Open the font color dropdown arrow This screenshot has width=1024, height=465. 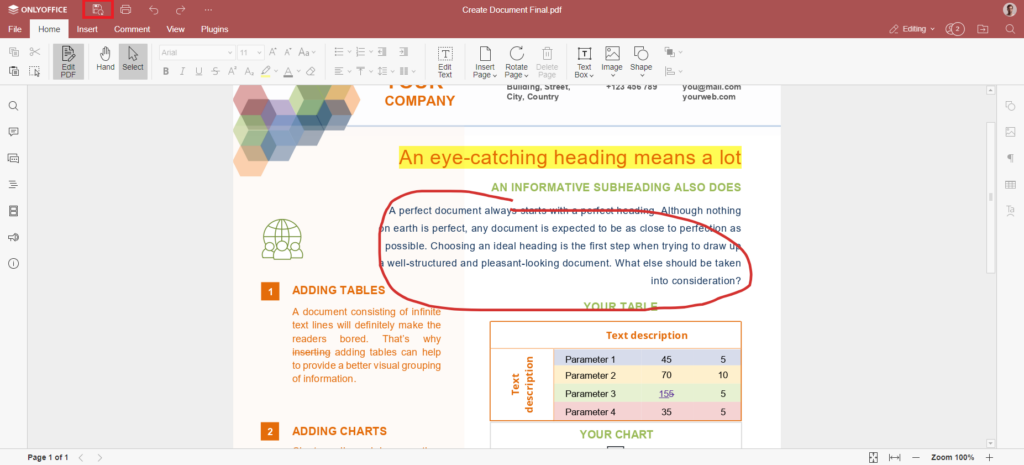click(298, 71)
